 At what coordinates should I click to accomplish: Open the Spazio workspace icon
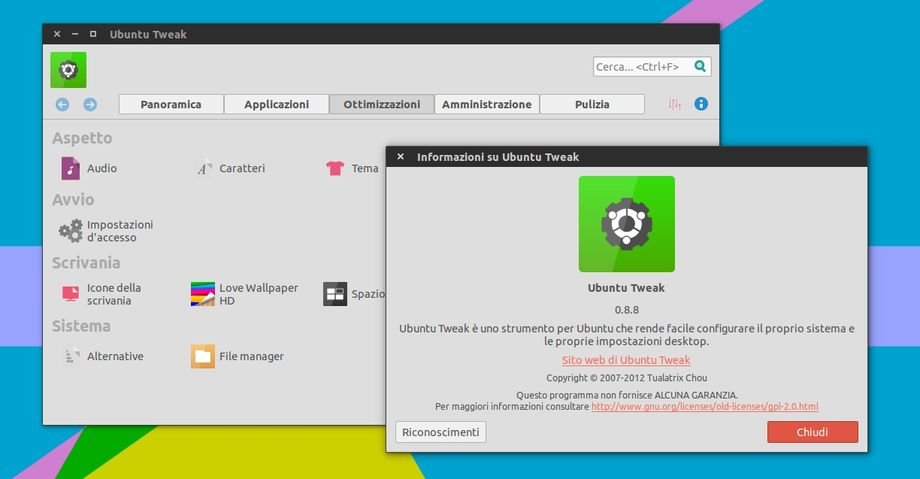coord(335,294)
